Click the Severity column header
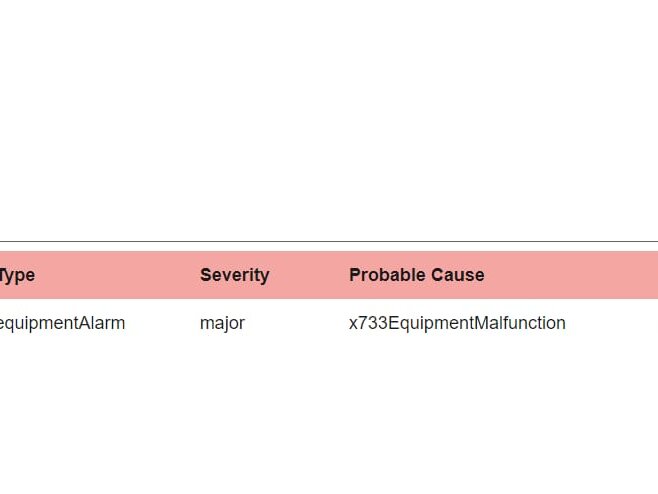This screenshot has width=658, height=494. [x=234, y=275]
